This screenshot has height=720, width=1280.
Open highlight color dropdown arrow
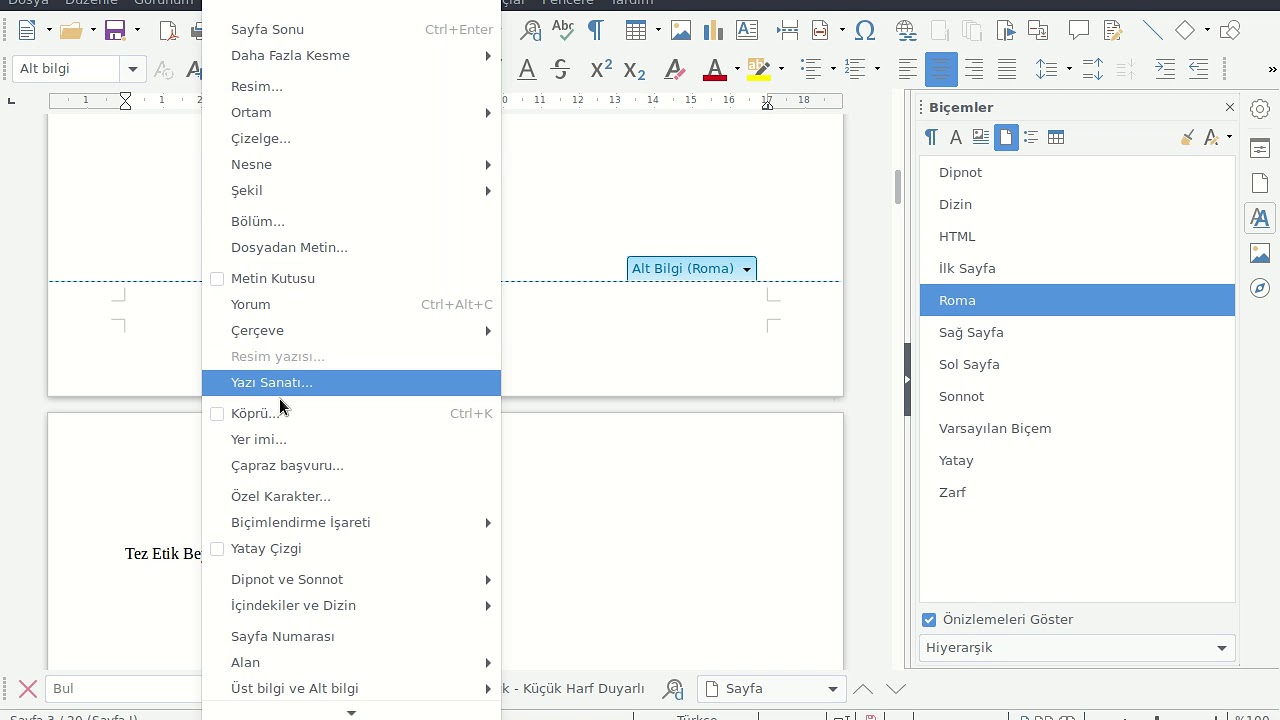pos(781,69)
